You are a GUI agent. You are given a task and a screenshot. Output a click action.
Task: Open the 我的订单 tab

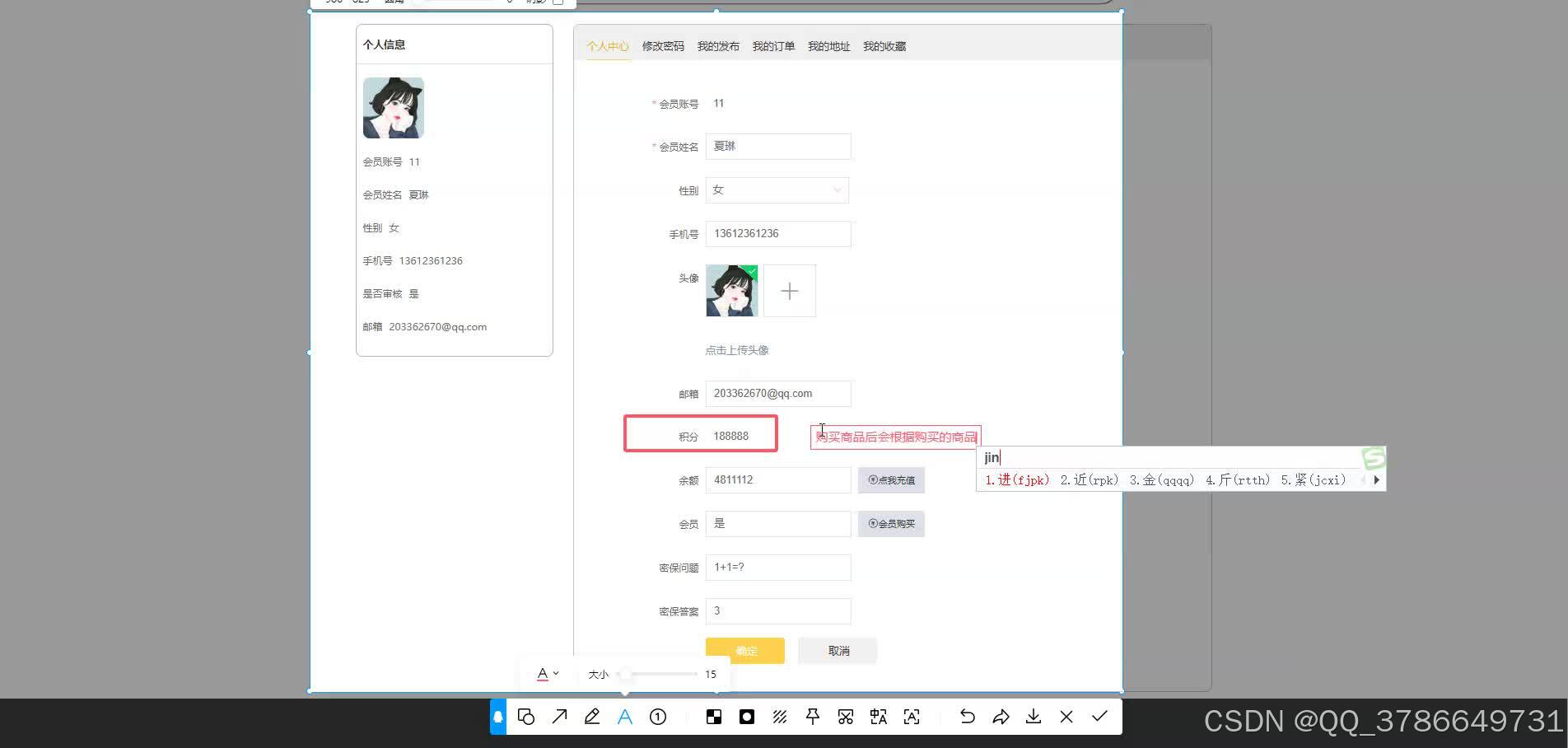pos(772,46)
